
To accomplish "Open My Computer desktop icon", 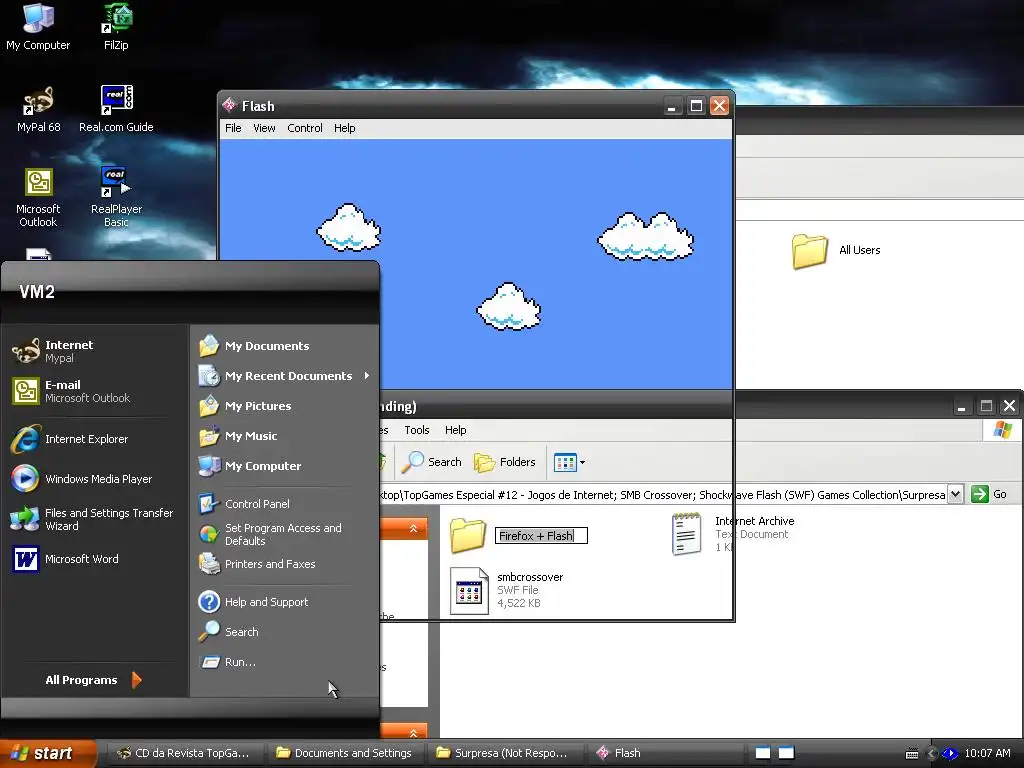I will [38, 26].
